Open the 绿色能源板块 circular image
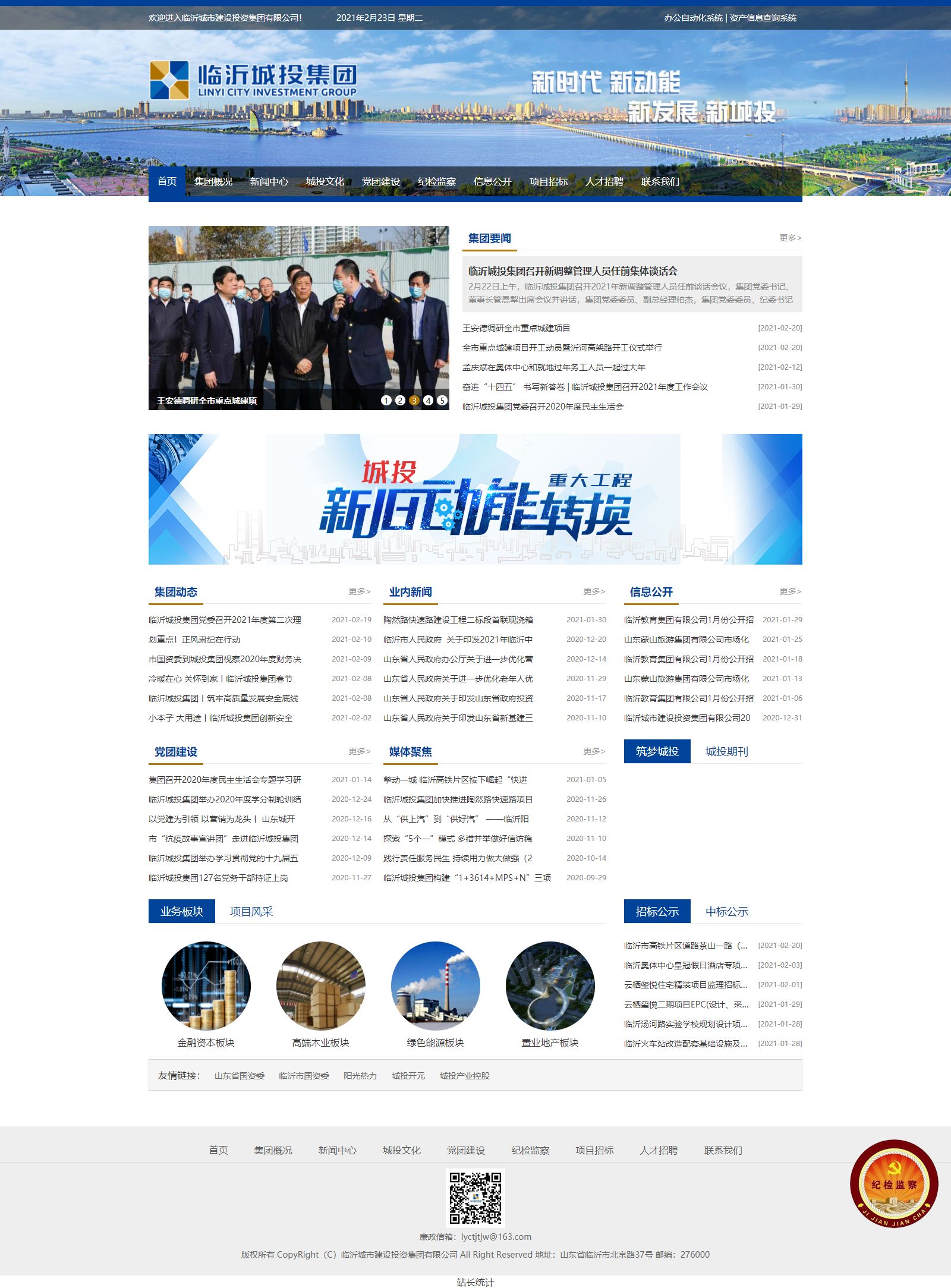 (436, 985)
